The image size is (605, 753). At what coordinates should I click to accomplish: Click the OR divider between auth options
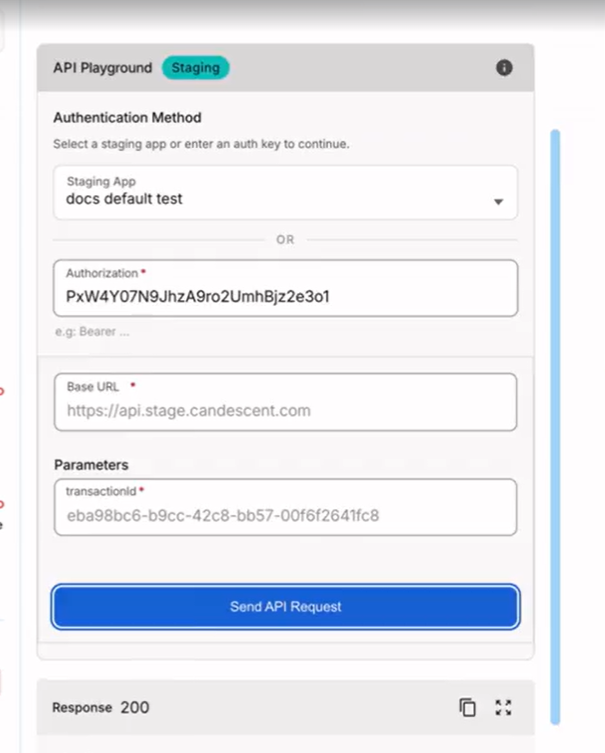pos(285,240)
